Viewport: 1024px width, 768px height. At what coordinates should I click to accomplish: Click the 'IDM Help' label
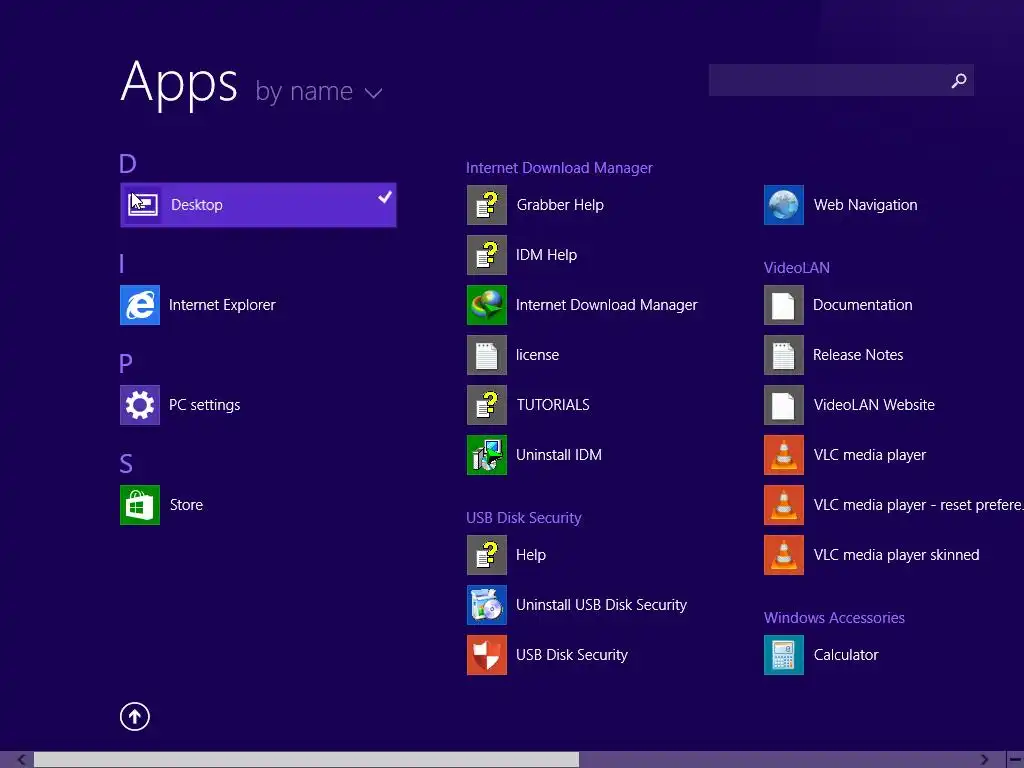tap(547, 255)
